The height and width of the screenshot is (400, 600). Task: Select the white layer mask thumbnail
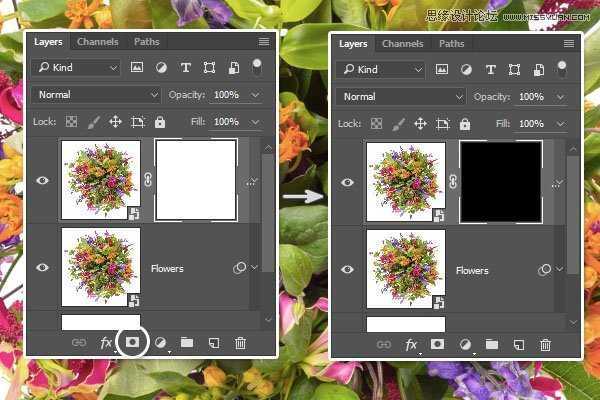point(195,180)
